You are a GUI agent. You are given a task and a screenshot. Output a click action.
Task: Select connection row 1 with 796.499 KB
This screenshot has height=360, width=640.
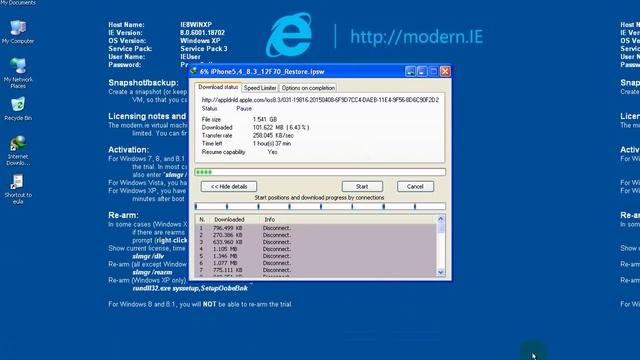point(316,228)
